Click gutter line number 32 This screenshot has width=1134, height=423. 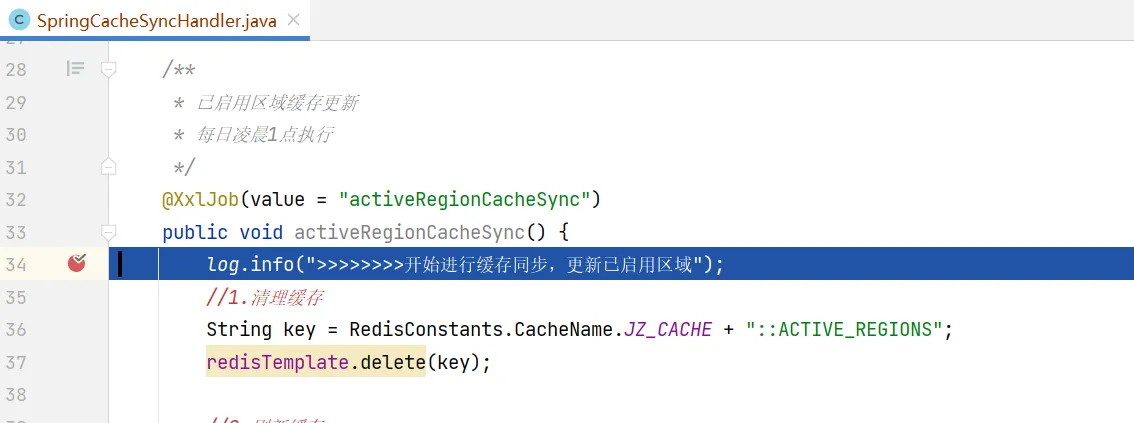(16, 200)
